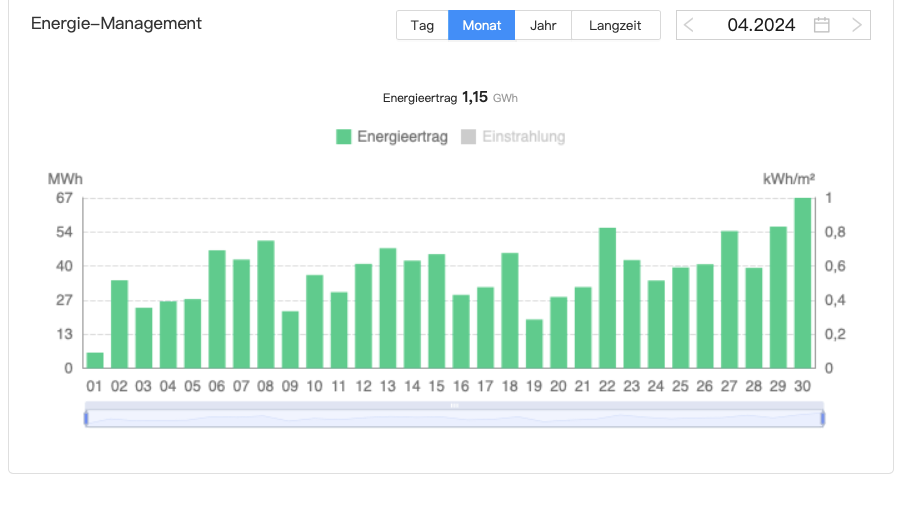Select the bar for day 01
This screenshot has height=507, width=901.
point(95,360)
